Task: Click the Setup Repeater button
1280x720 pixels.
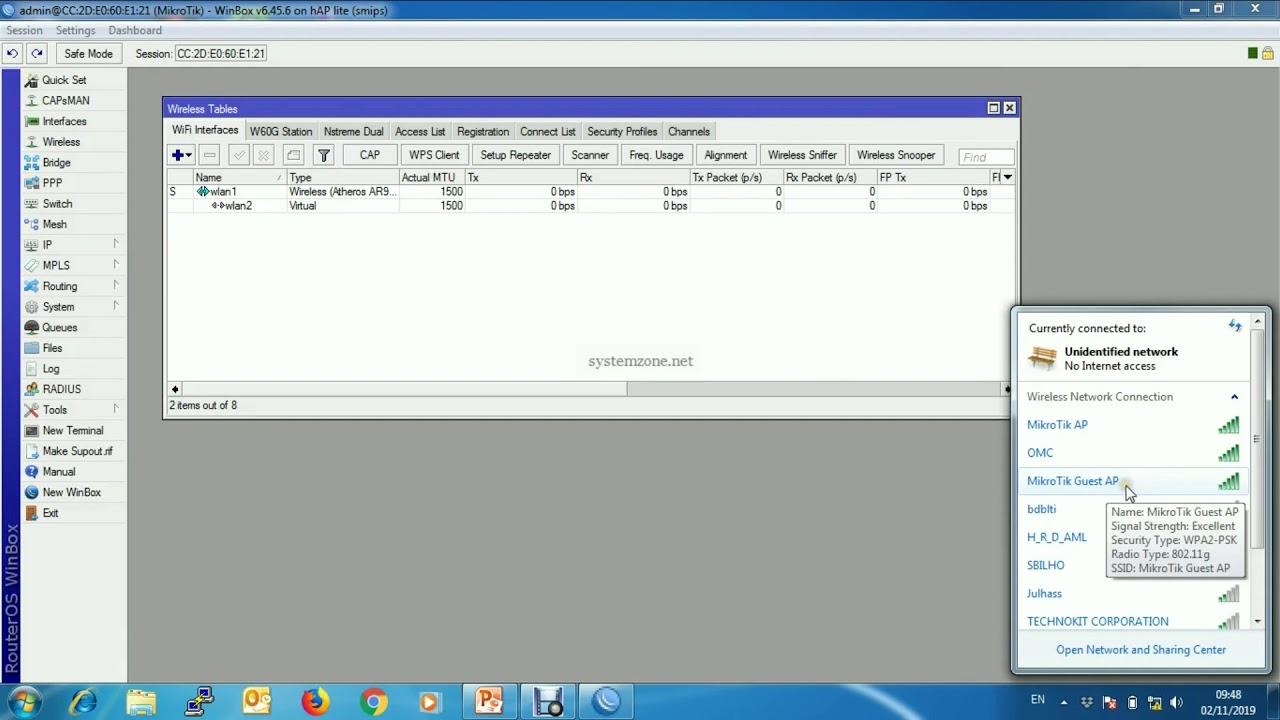Action: pos(515,155)
